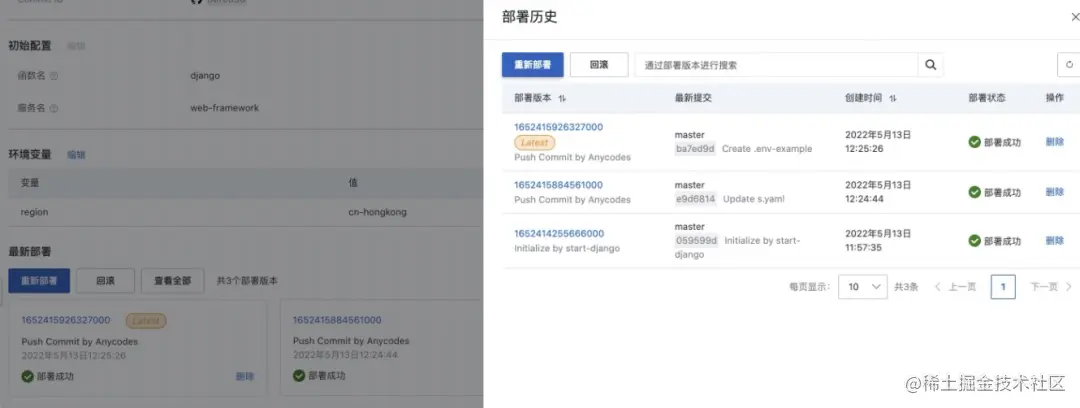Open version 1652415926327000 card link in 最新部署
Viewport: 1080px width, 408px height.
(65, 320)
